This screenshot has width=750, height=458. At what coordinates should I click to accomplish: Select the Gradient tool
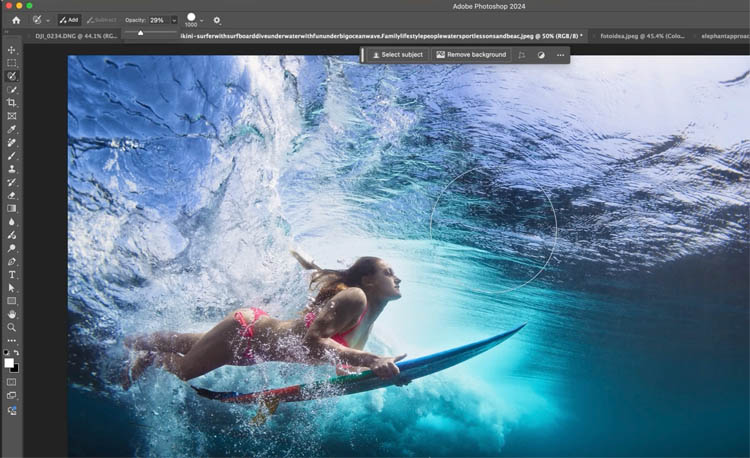pos(11,208)
